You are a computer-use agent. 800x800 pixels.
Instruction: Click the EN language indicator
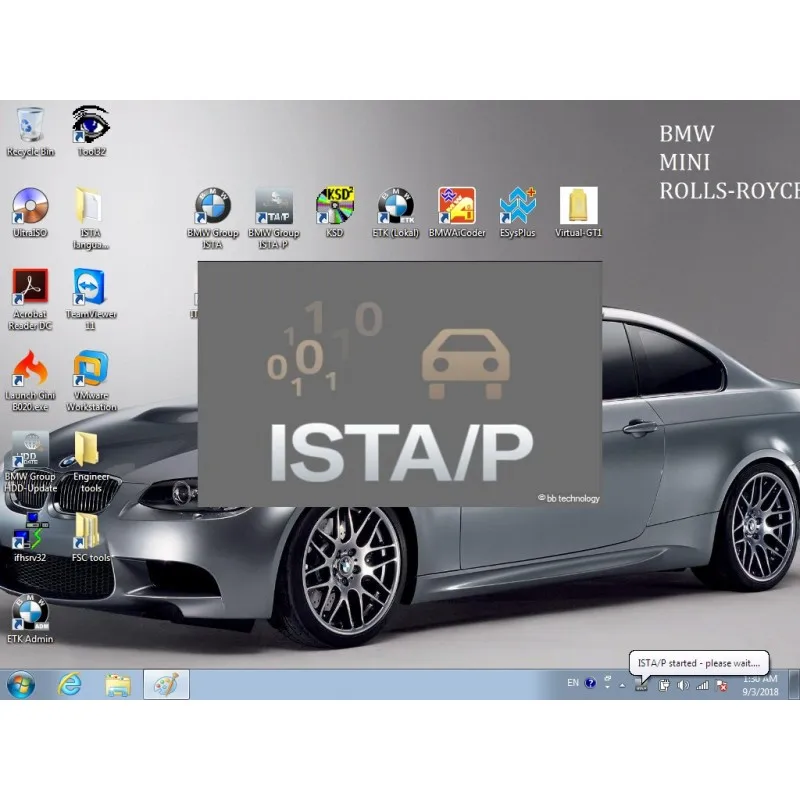pyautogui.click(x=573, y=683)
